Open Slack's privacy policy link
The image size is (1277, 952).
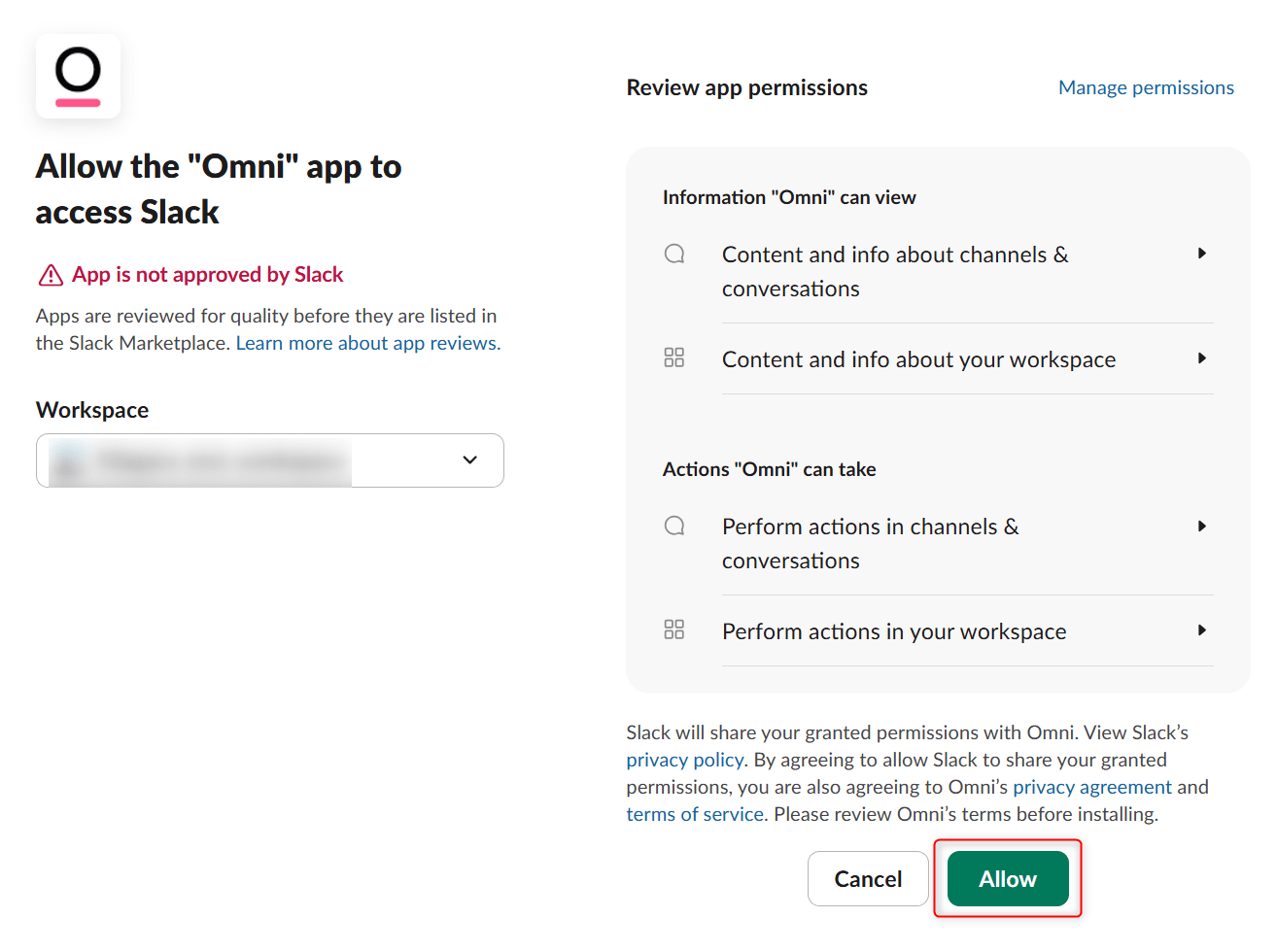(685, 760)
